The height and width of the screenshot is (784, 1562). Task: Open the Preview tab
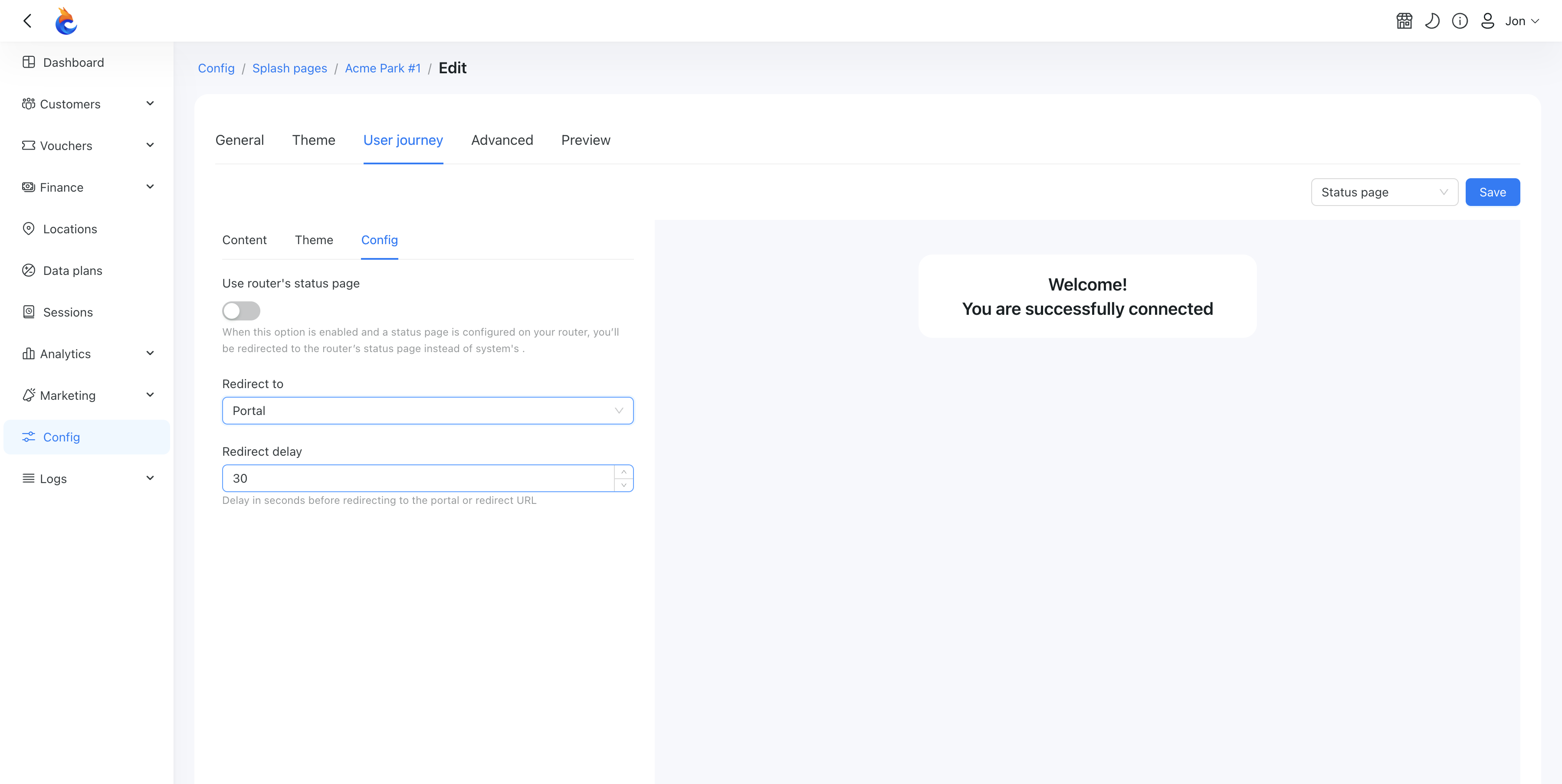click(586, 140)
